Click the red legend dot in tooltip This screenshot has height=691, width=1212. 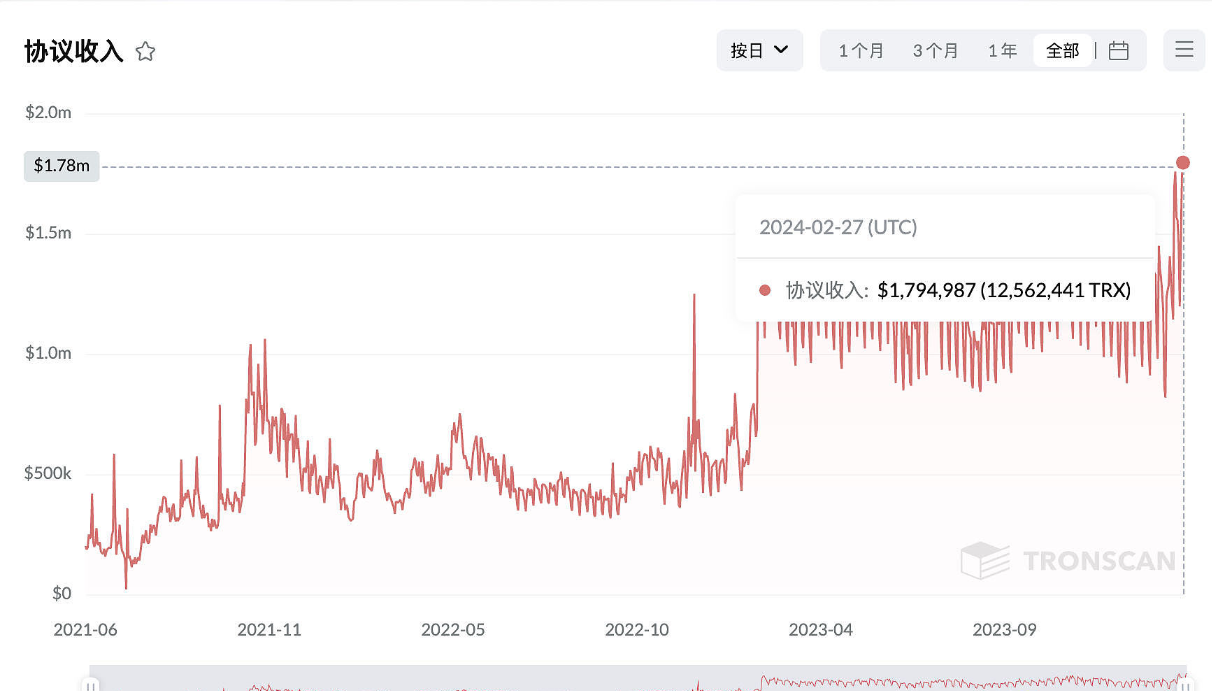click(x=765, y=290)
